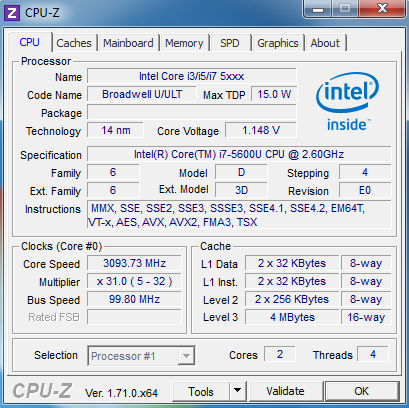Click the Validate button

click(x=285, y=391)
